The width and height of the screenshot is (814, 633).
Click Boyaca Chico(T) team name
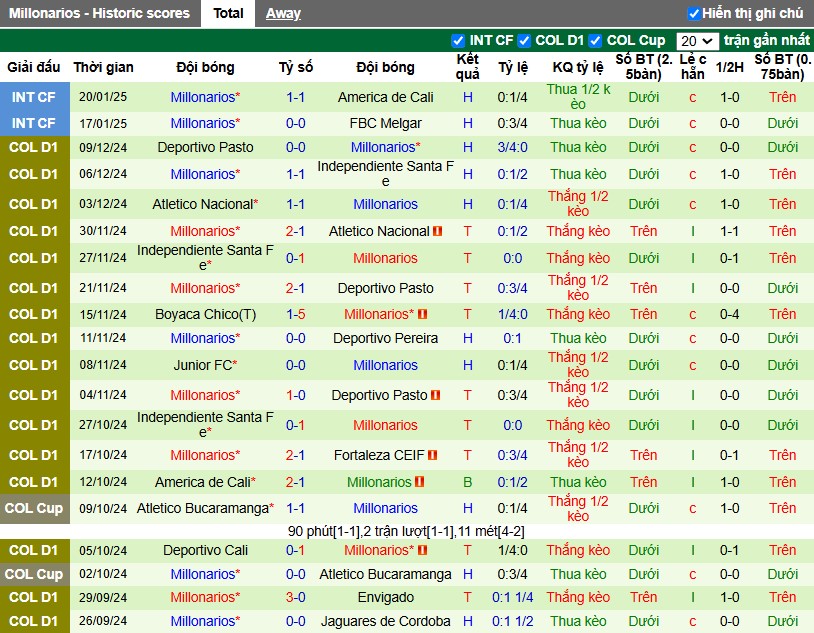click(205, 314)
